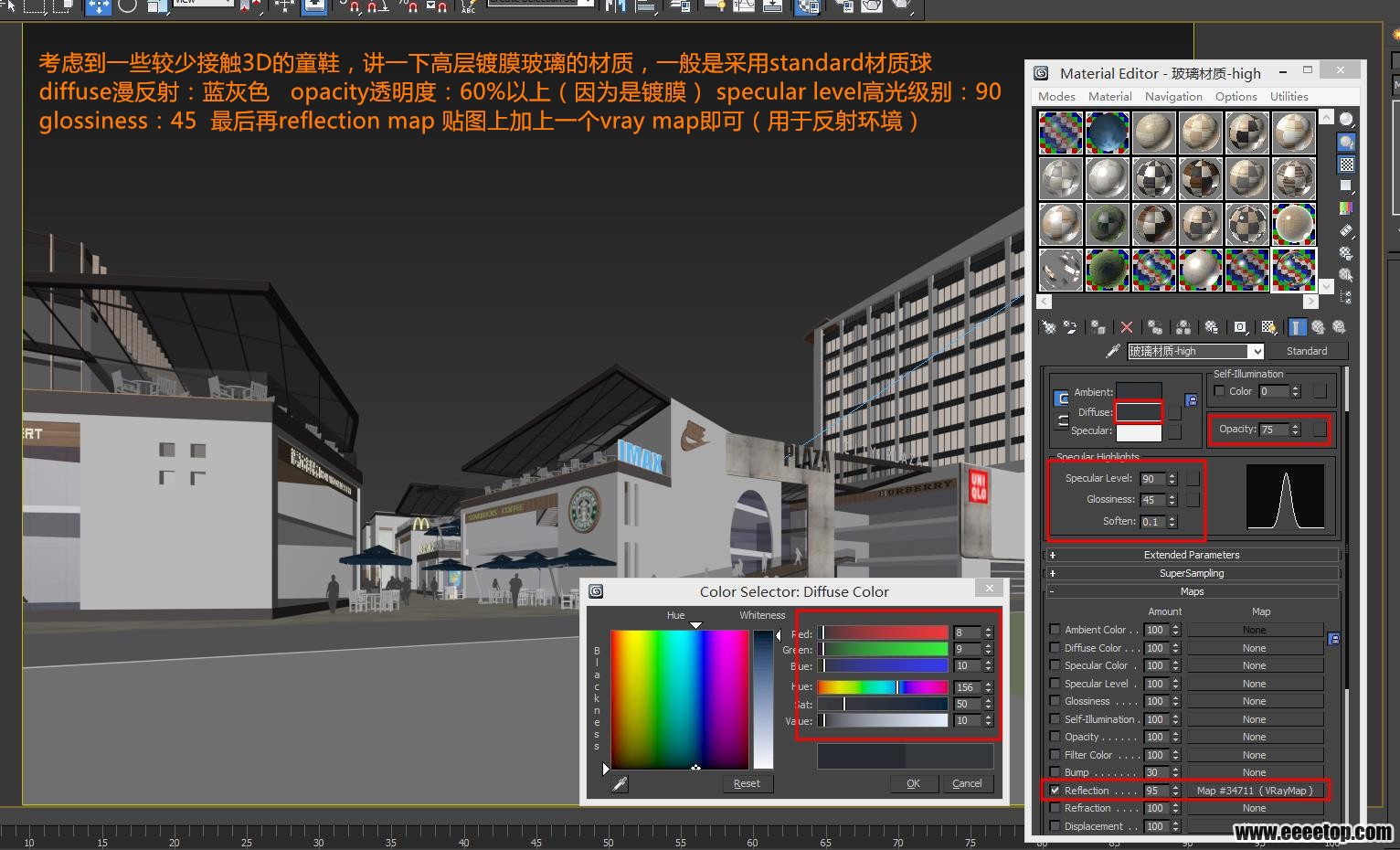Click the Make Preview film icon
This screenshot has height=850, width=1400.
[x=1346, y=230]
